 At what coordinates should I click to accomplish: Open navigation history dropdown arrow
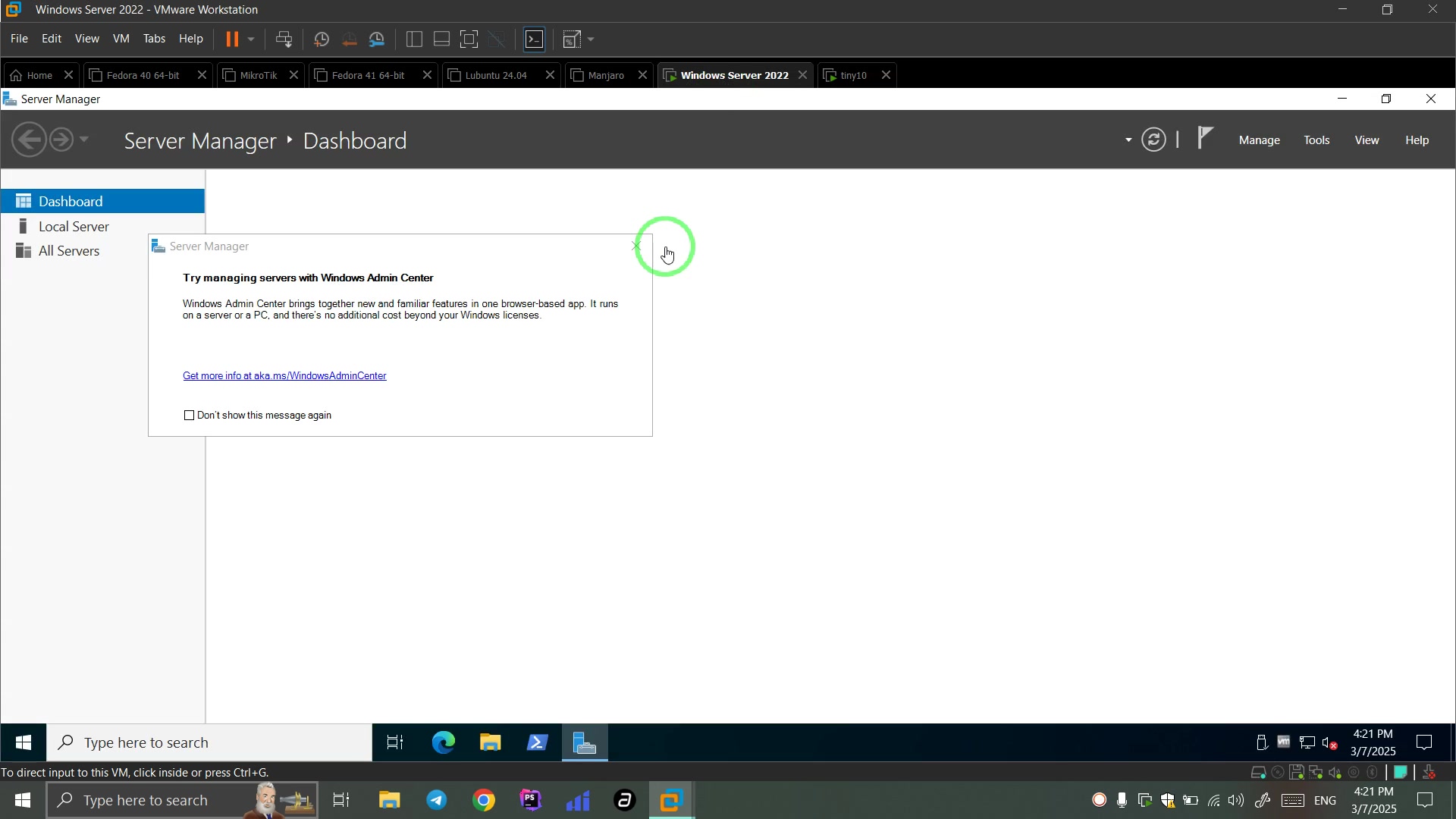coord(84,140)
